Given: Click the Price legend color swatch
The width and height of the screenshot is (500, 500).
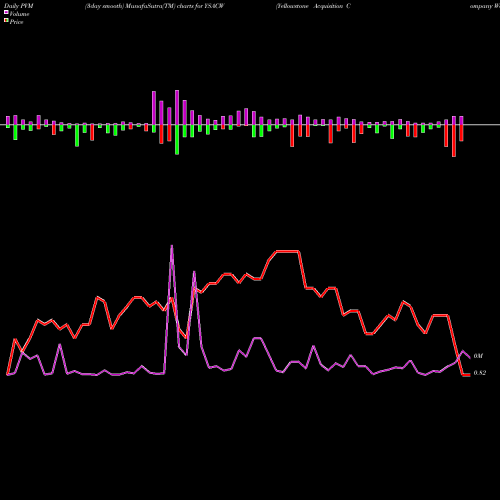Looking at the screenshot, I should 6,21.
